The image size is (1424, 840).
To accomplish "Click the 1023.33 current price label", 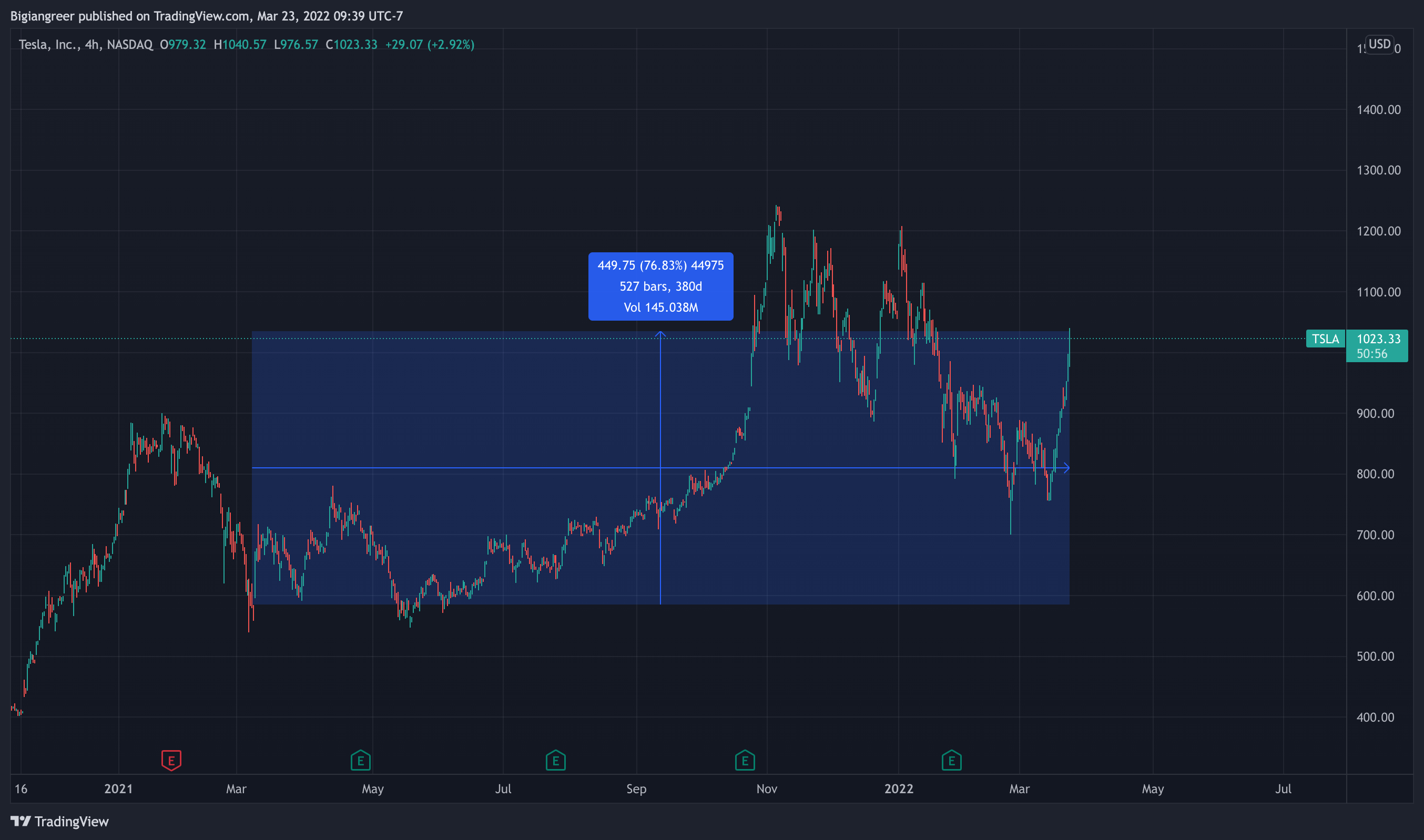I will coord(1378,339).
